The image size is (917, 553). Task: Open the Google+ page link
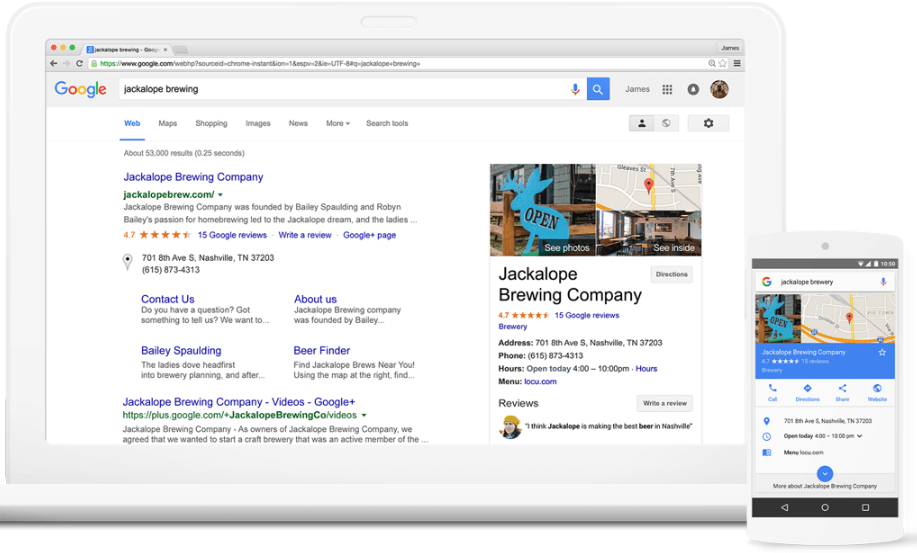pos(370,235)
